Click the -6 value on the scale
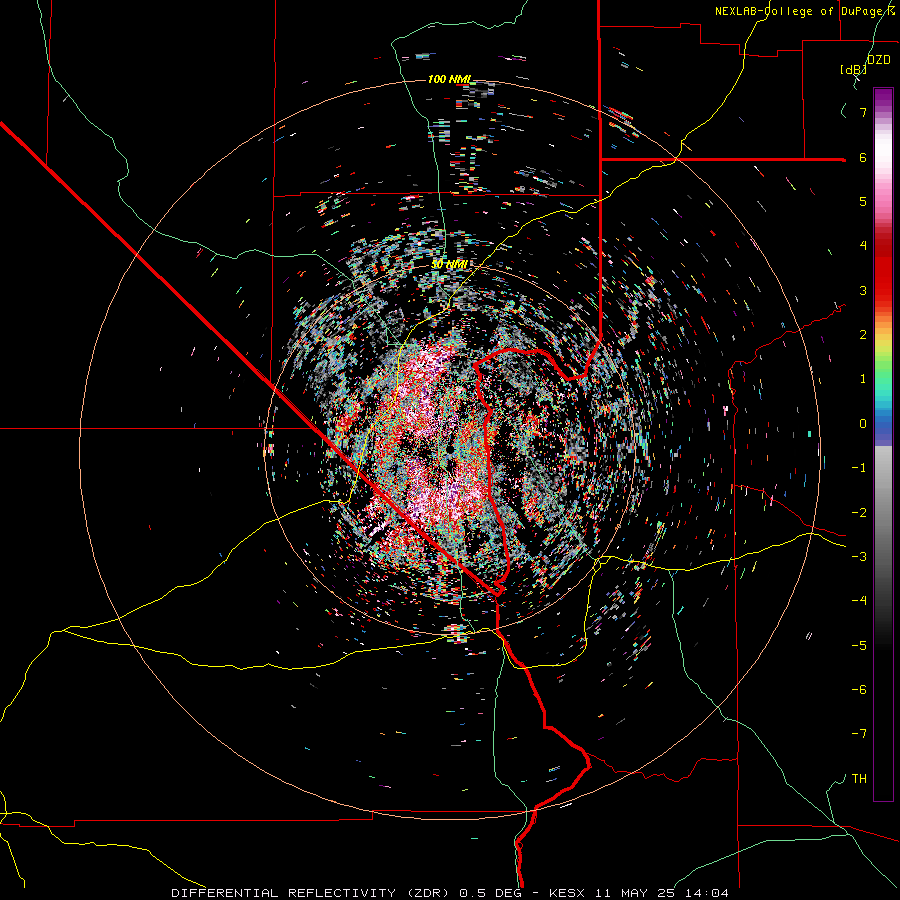Screen dimensions: 900x900 (x=859, y=689)
